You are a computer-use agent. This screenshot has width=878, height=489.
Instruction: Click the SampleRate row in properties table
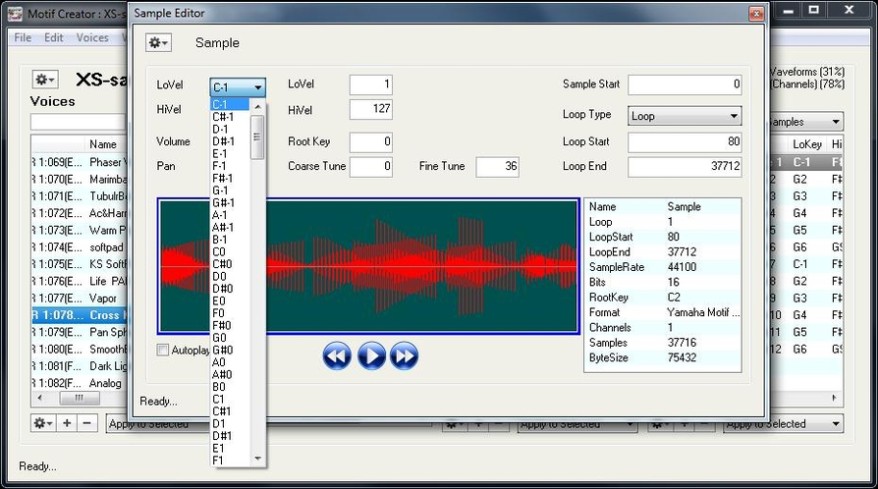coord(662,267)
